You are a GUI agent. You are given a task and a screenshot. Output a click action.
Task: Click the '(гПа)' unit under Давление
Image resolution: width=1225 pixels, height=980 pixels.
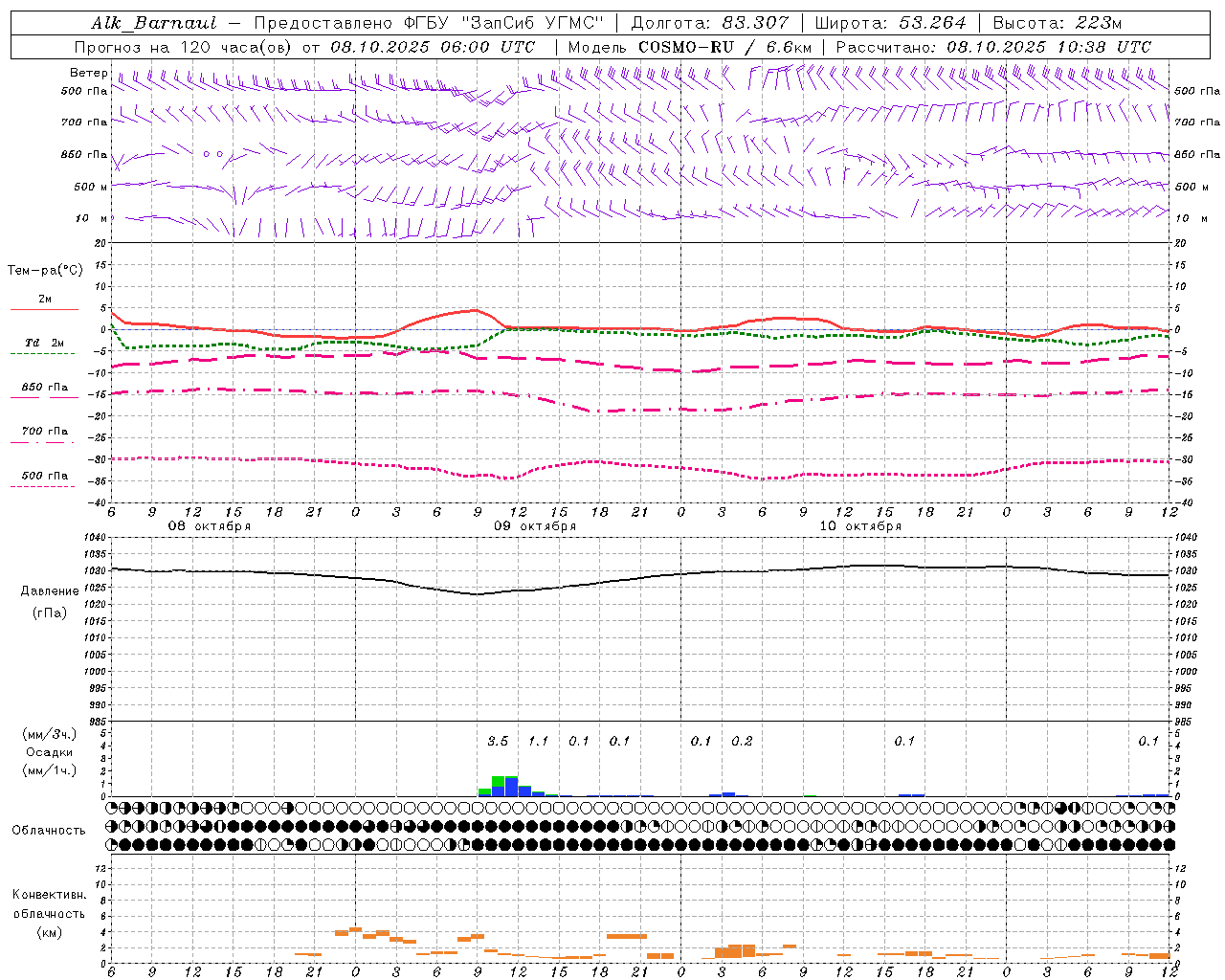pos(50,613)
